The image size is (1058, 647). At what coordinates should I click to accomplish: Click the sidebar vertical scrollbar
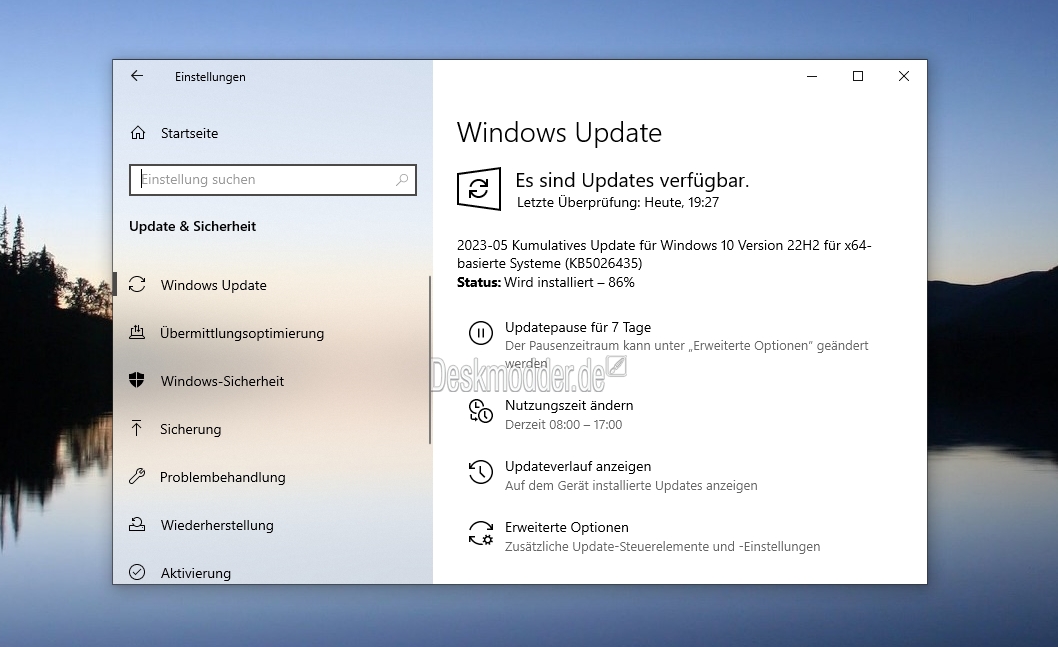(429, 360)
